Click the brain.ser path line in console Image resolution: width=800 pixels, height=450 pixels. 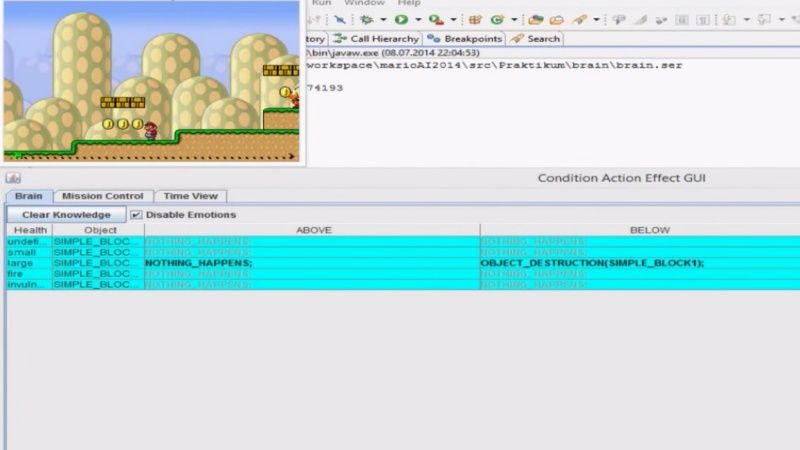click(494, 65)
